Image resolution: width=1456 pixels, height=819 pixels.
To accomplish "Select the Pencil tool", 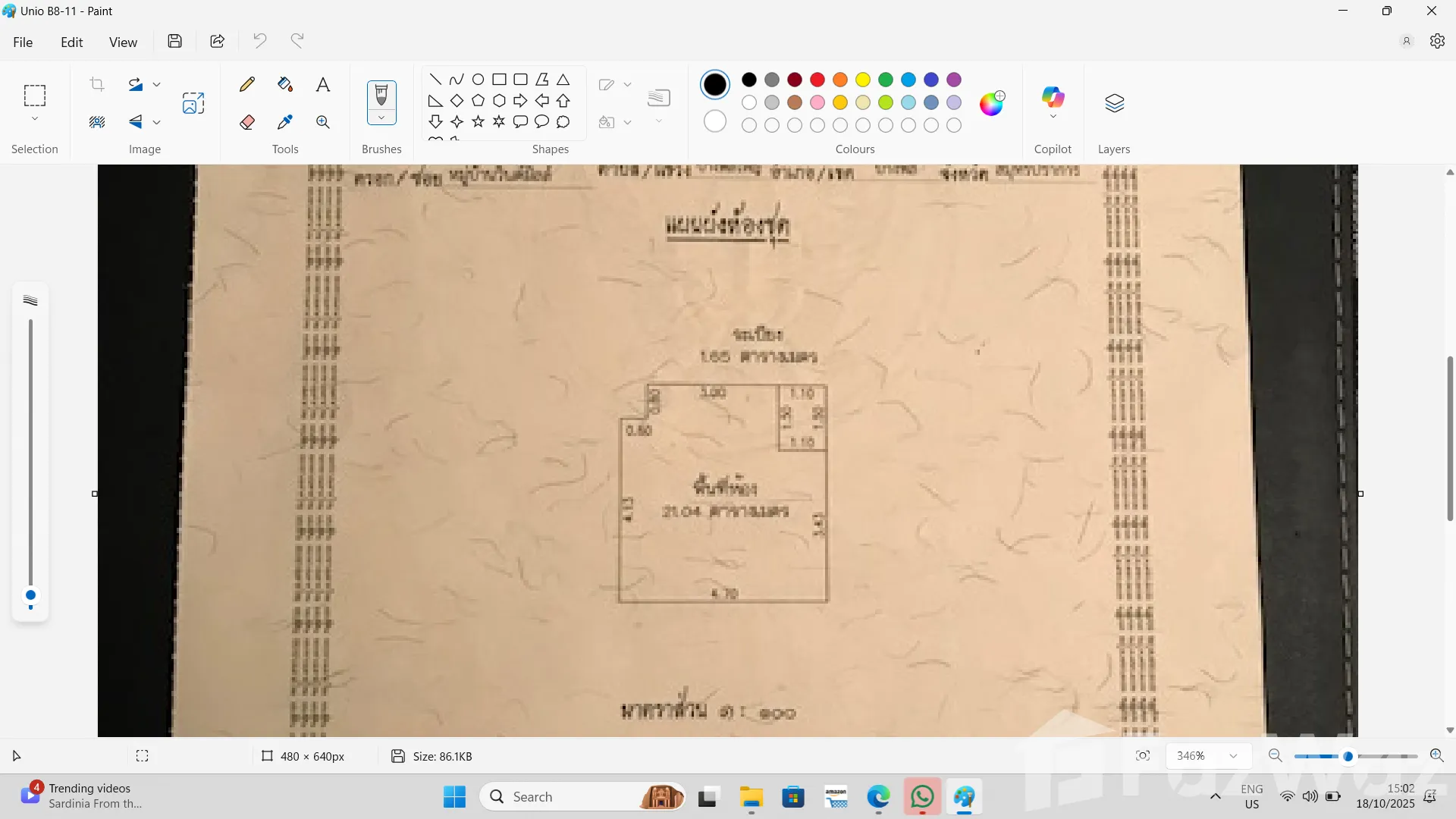I will [x=247, y=84].
